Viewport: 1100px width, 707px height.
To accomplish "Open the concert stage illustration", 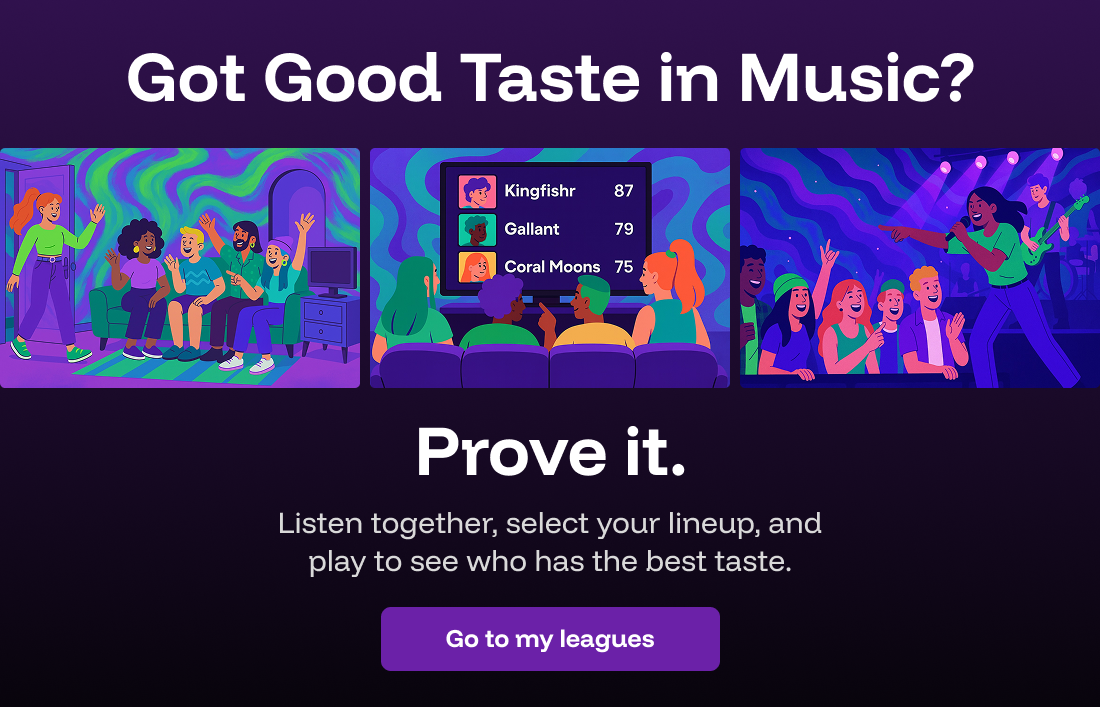I will [919, 267].
